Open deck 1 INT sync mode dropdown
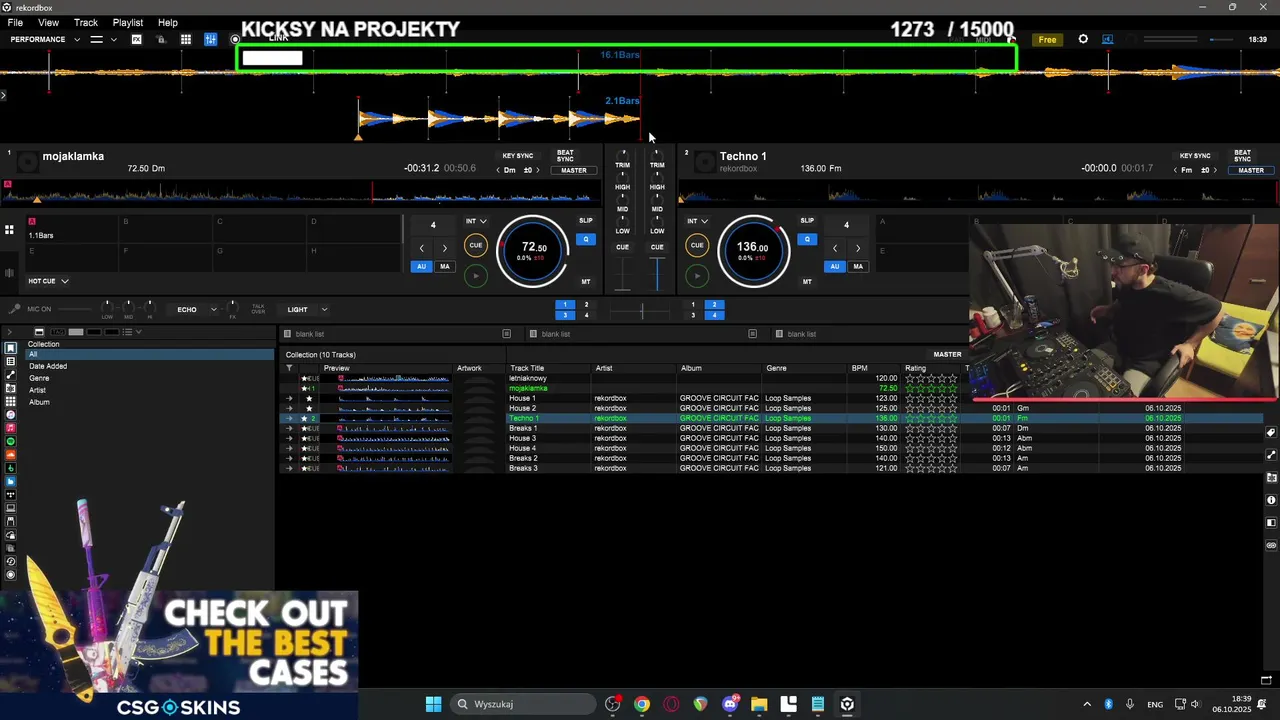 click(x=476, y=221)
